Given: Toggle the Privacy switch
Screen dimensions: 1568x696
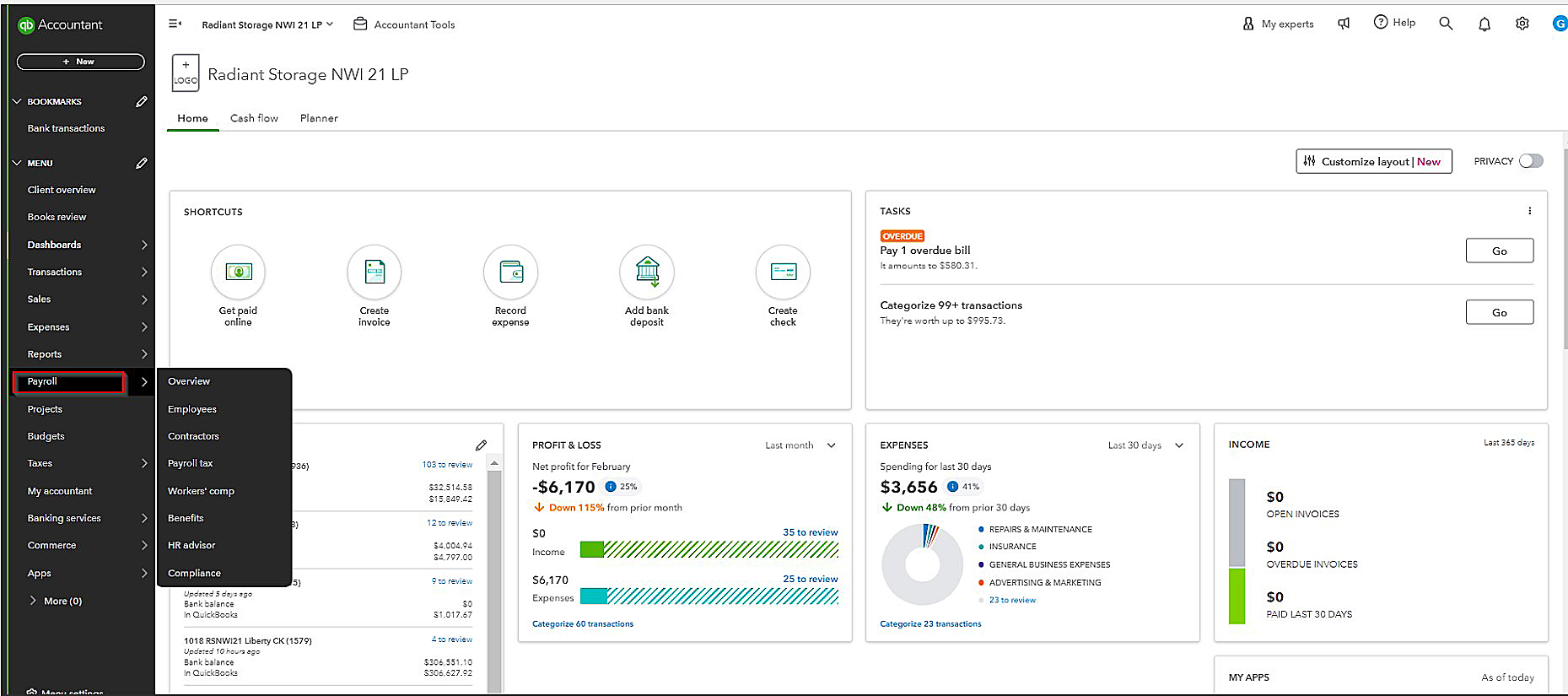Looking at the screenshot, I should 1531,161.
